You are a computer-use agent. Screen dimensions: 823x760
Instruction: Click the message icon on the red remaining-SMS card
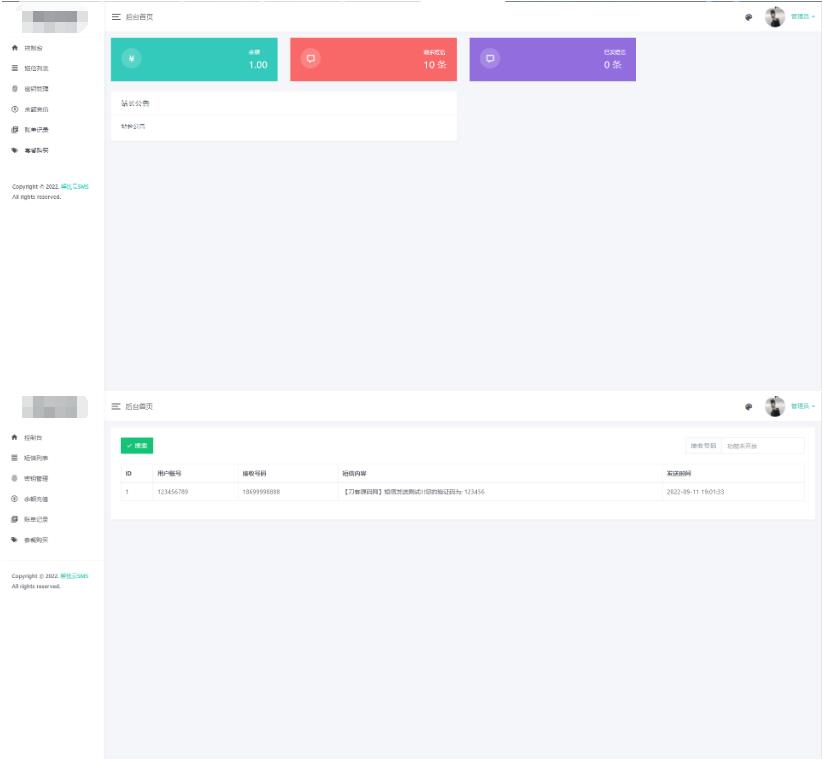(310, 58)
